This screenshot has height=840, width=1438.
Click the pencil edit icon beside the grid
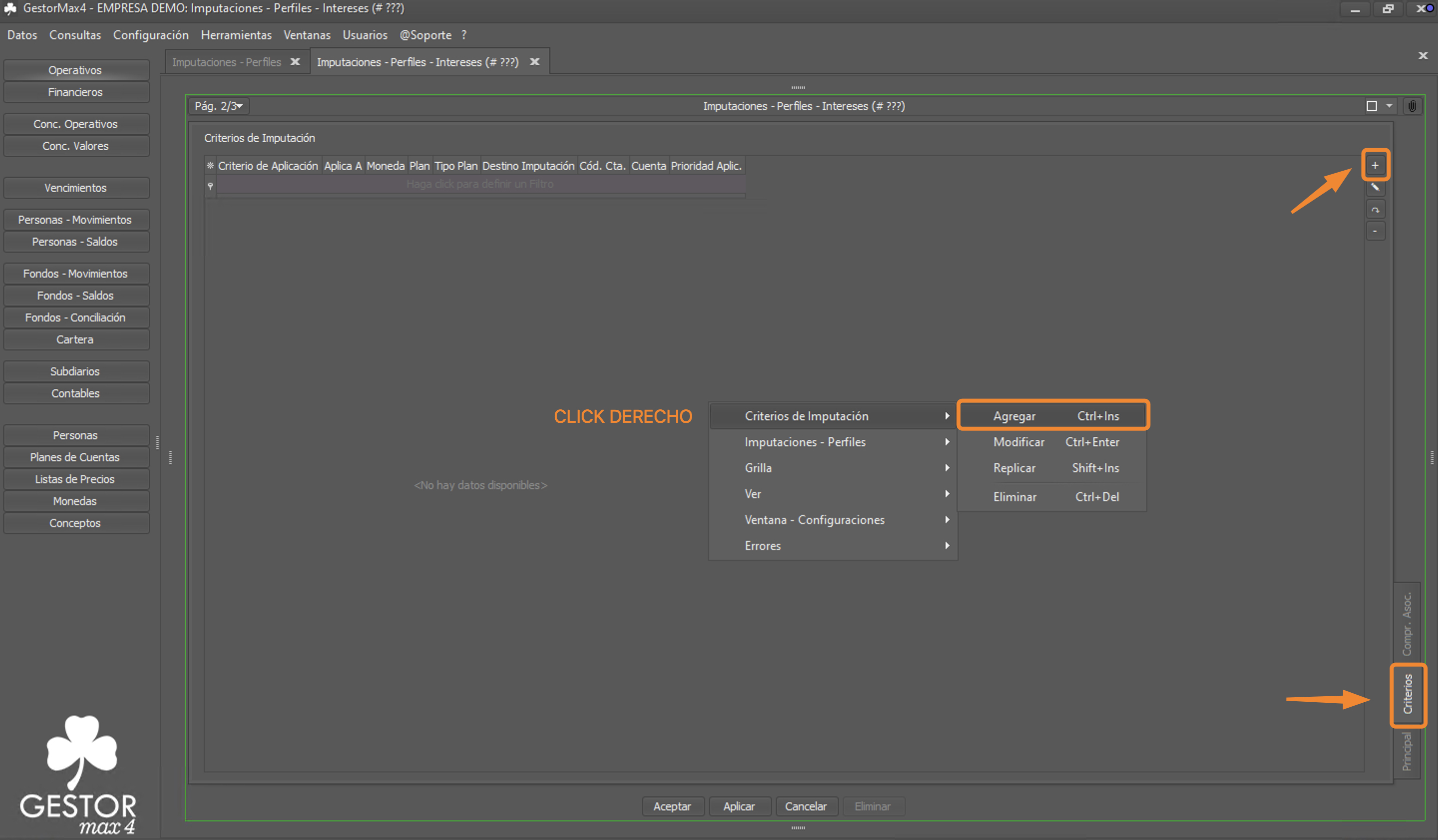point(1375,187)
